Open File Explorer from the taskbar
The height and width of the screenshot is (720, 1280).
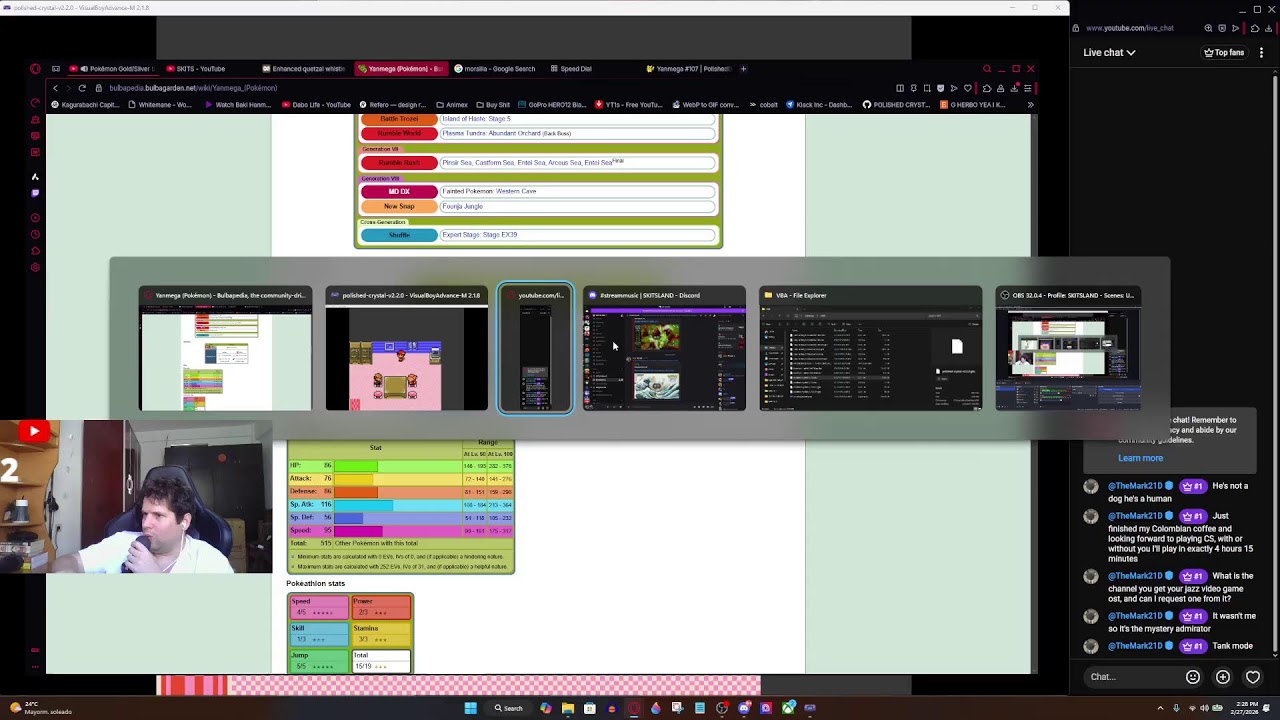[567, 708]
